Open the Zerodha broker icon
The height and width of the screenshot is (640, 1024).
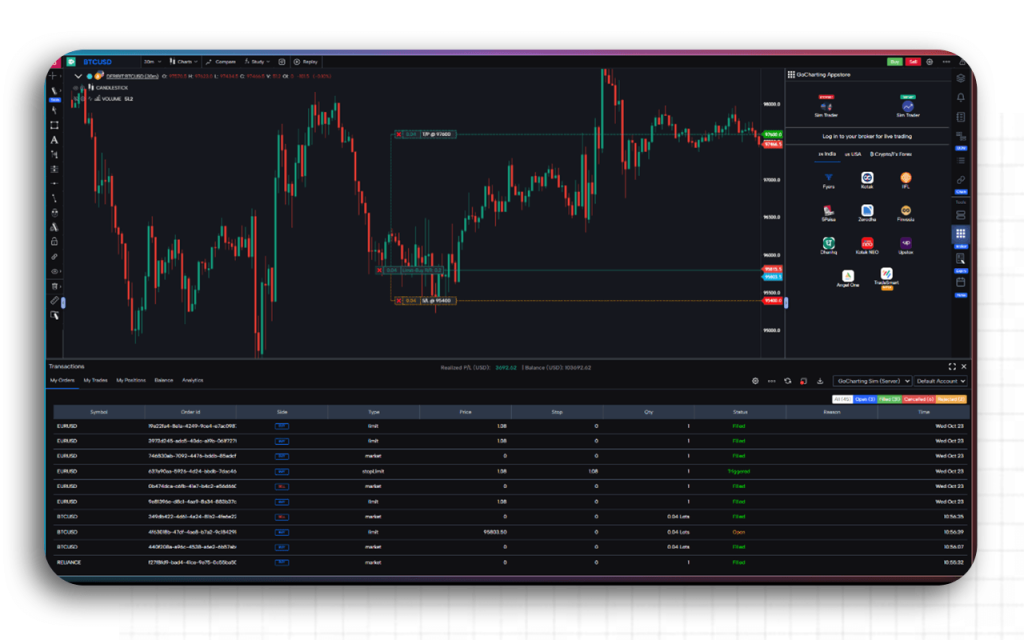[867, 212]
